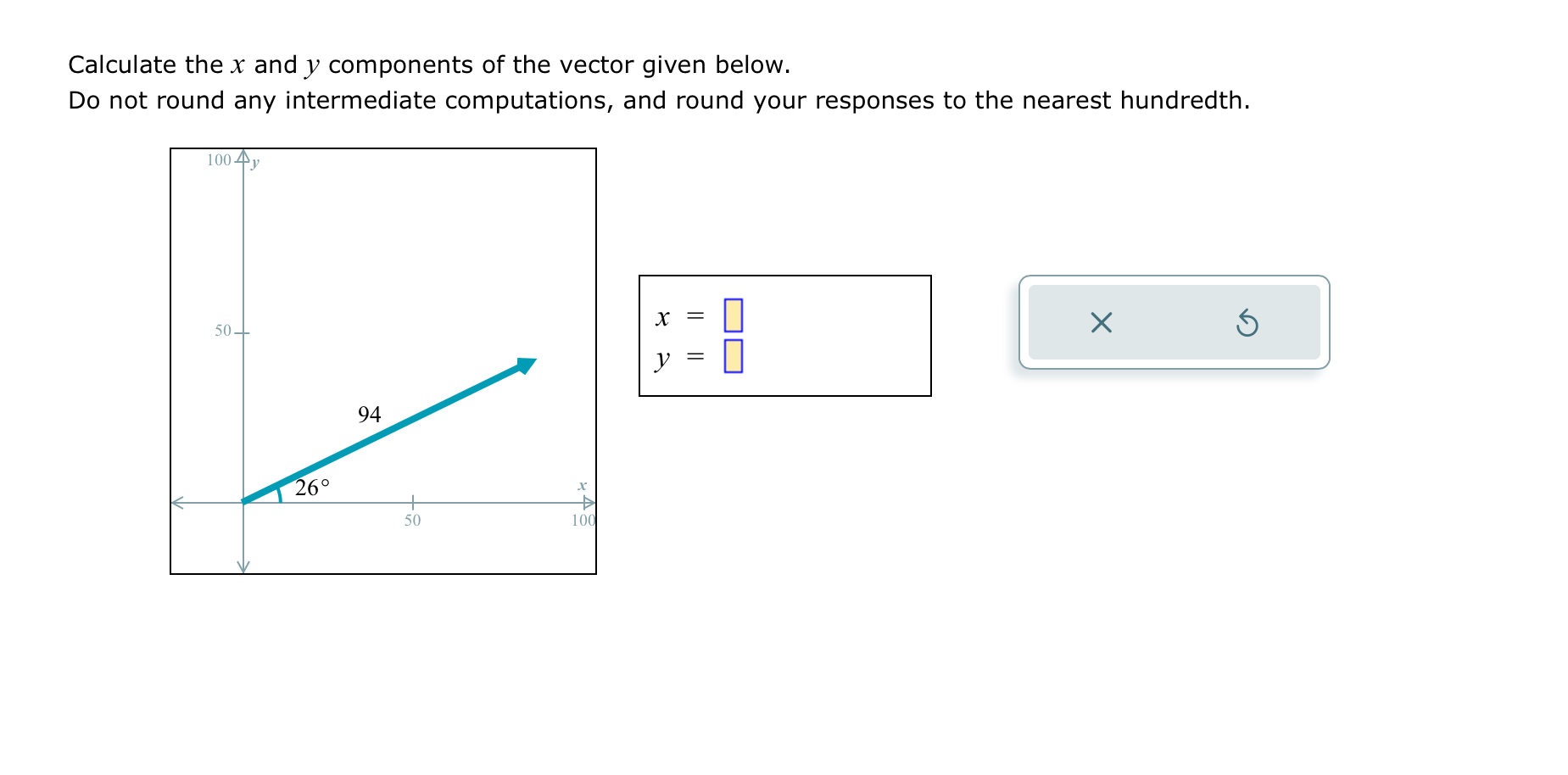
Task: Click the 100 label on the y-axis
Action: 220,159
